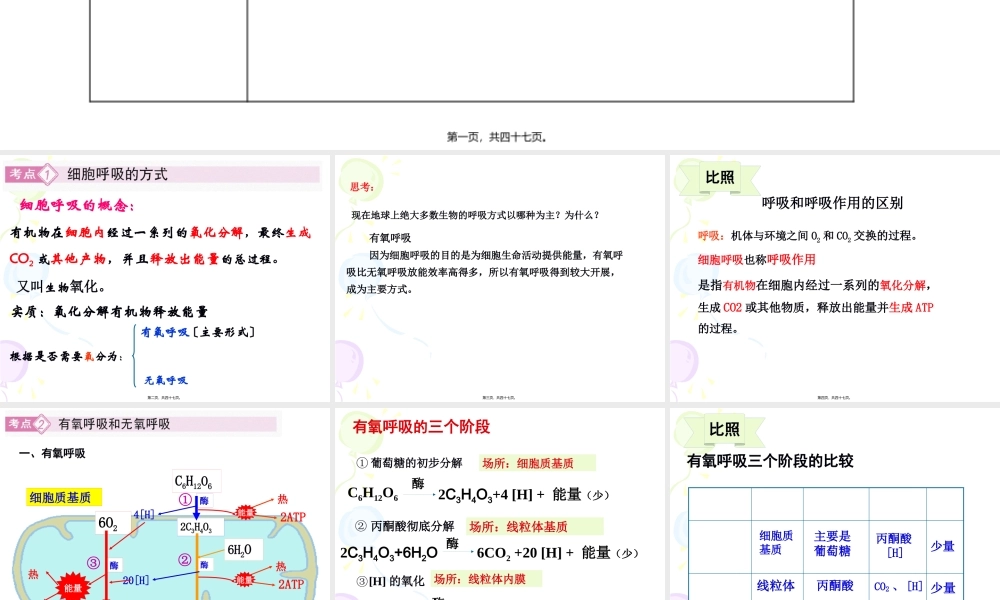Click the 比照 ribbon above 呼吸和呼吸作用的区别

720,178
